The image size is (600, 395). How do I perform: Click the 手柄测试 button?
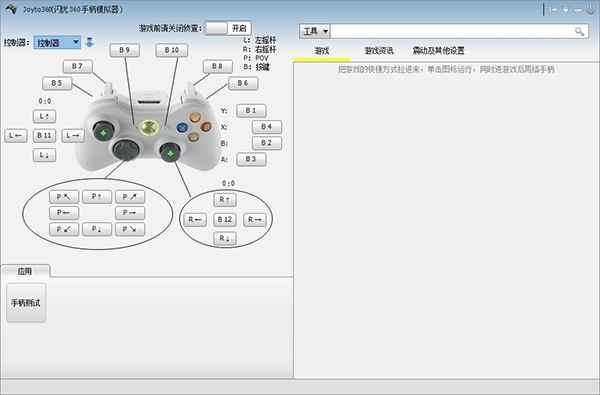click(26, 303)
